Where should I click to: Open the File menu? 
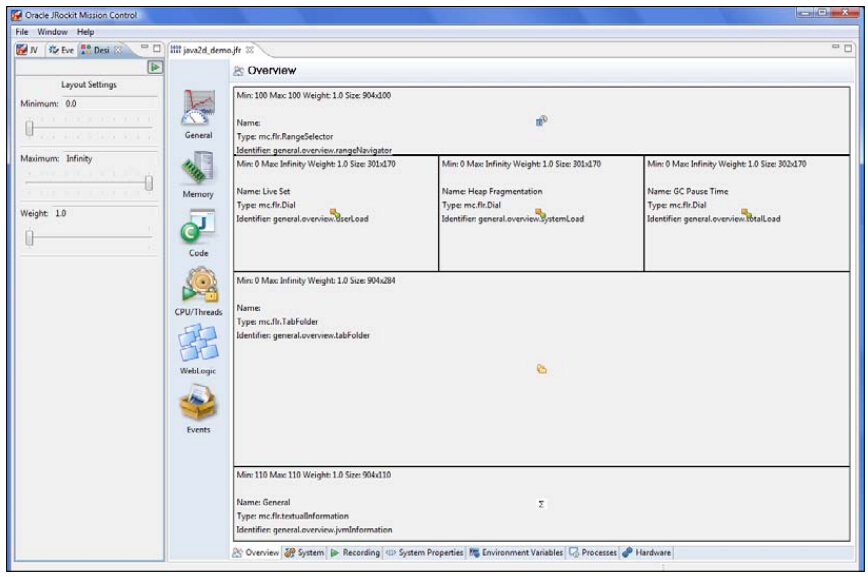(17, 32)
